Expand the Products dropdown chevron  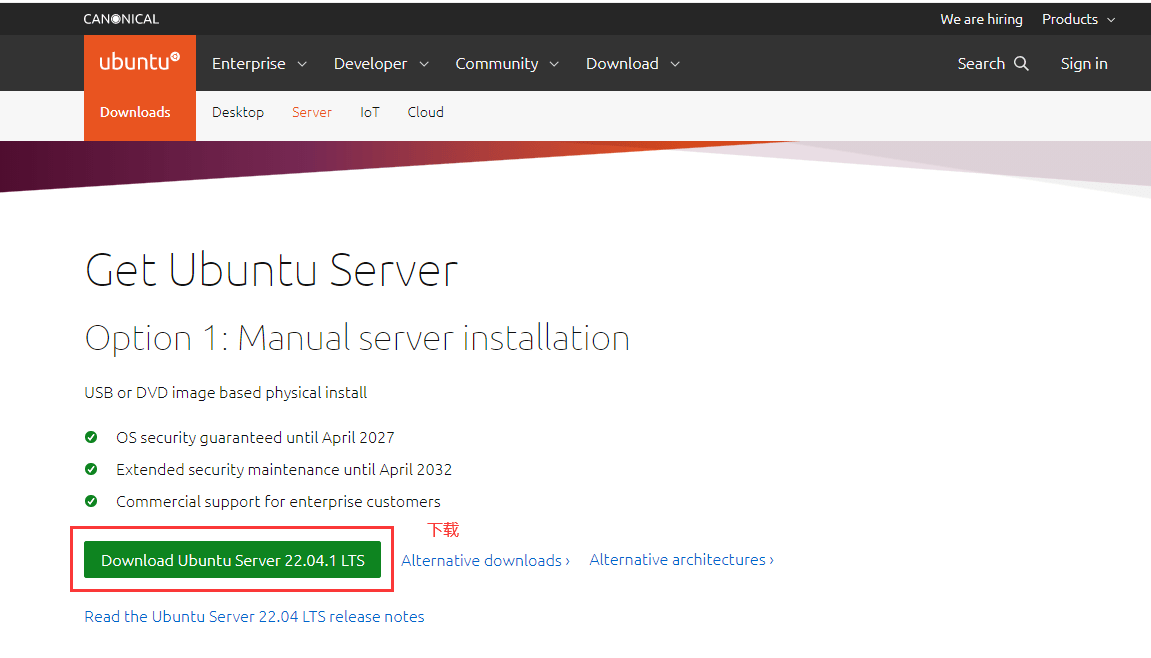pos(1111,20)
